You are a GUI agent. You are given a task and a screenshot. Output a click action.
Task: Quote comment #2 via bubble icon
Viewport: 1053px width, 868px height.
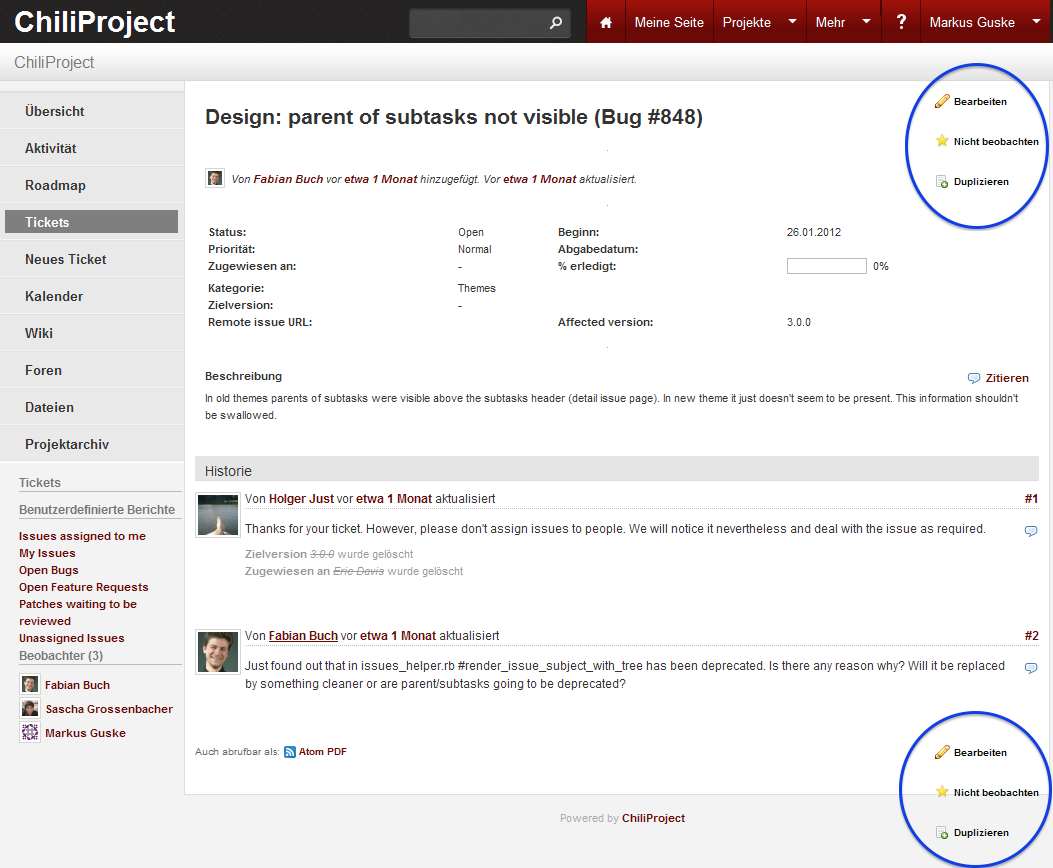click(x=1031, y=668)
